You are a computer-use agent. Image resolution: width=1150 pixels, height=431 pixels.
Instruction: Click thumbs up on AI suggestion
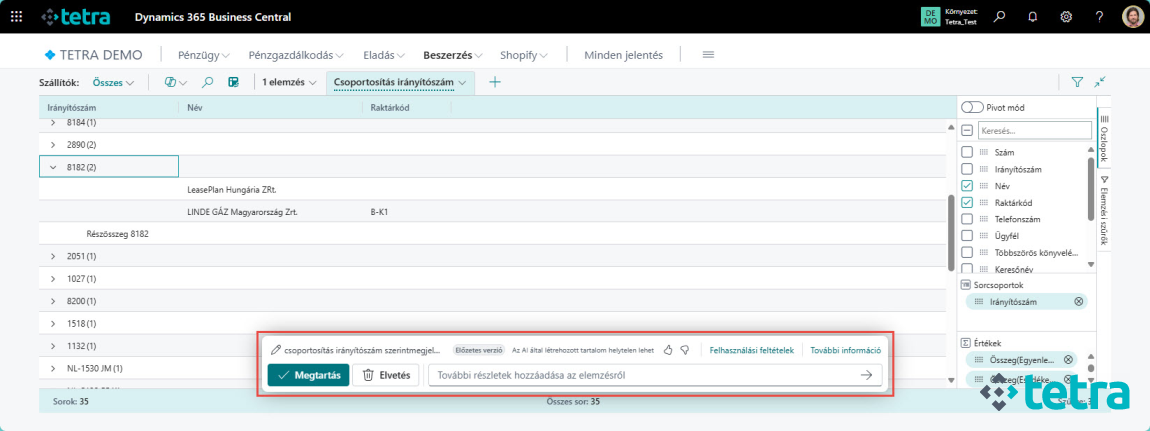coord(668,350)
